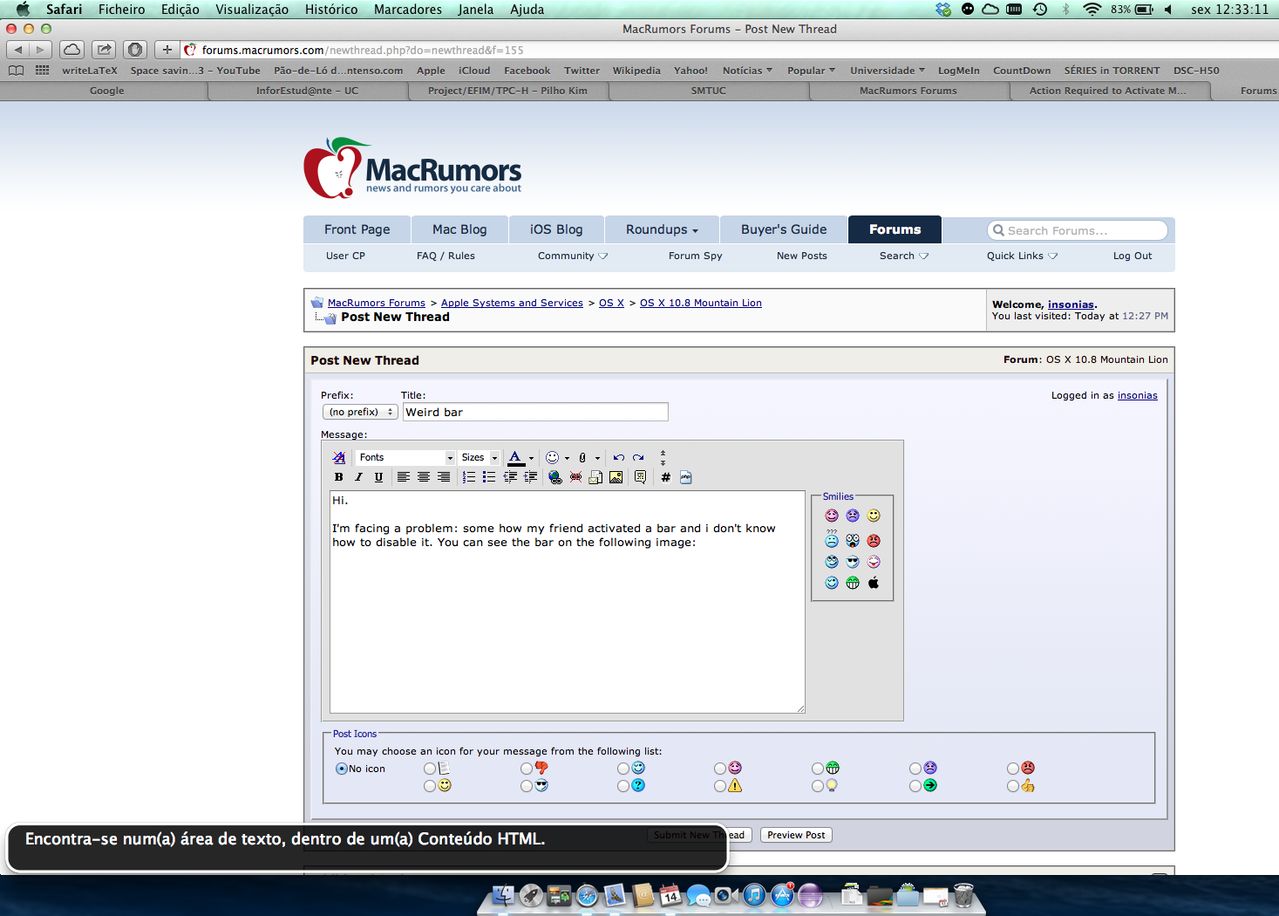
Task: Click the thread Title input field
Action: (535, 412)
